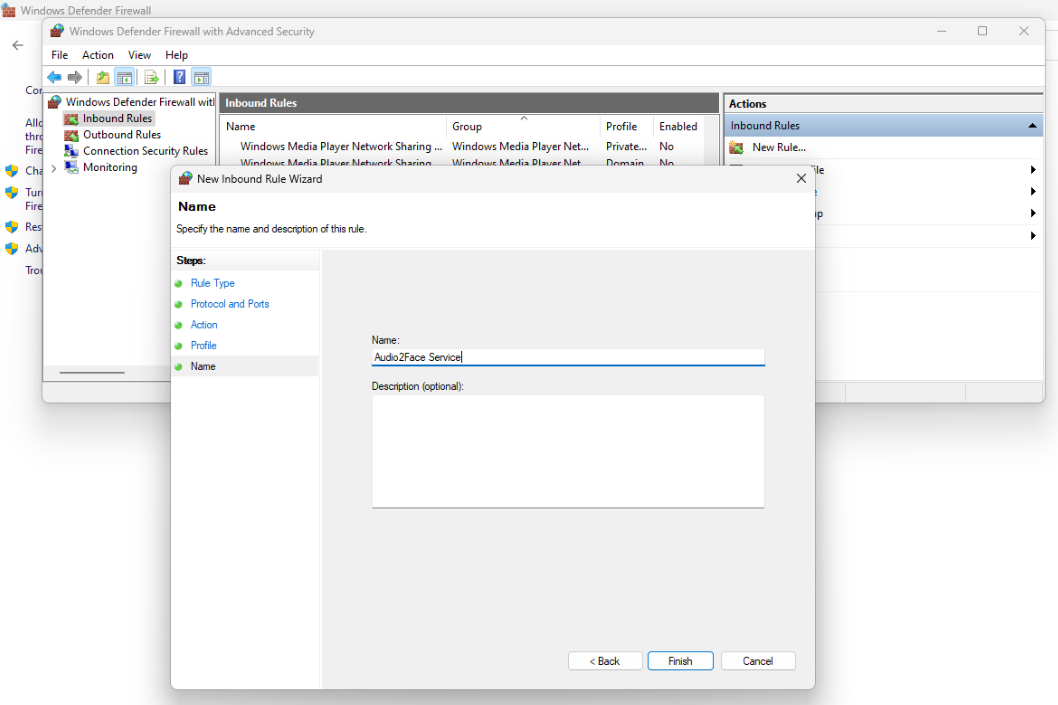The height and width of the screenshot is (705, 1058).
Task: Click the Back arrow toolbar icon
Action: 55,78
